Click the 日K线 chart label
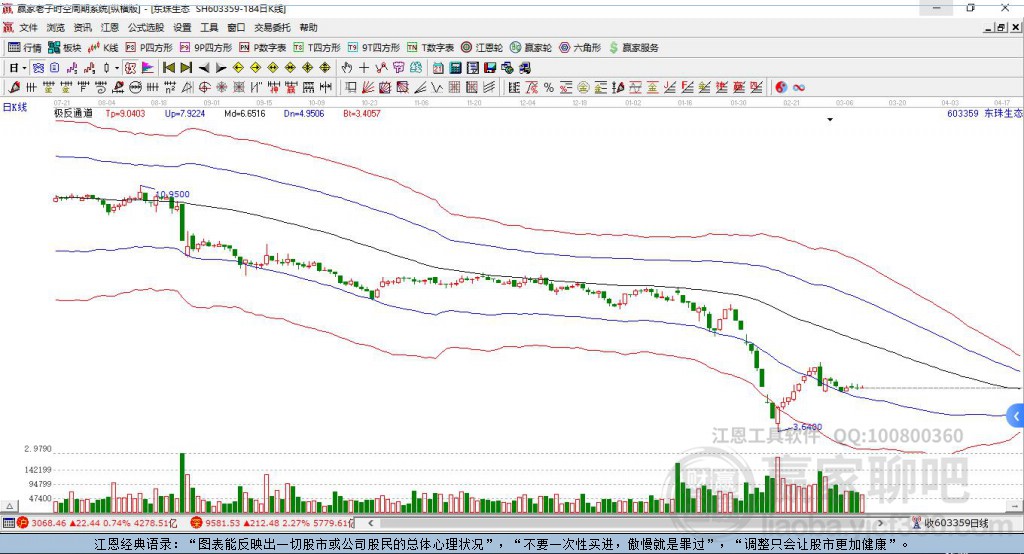Screen dimensions: 1024x554 pos(15,106)
